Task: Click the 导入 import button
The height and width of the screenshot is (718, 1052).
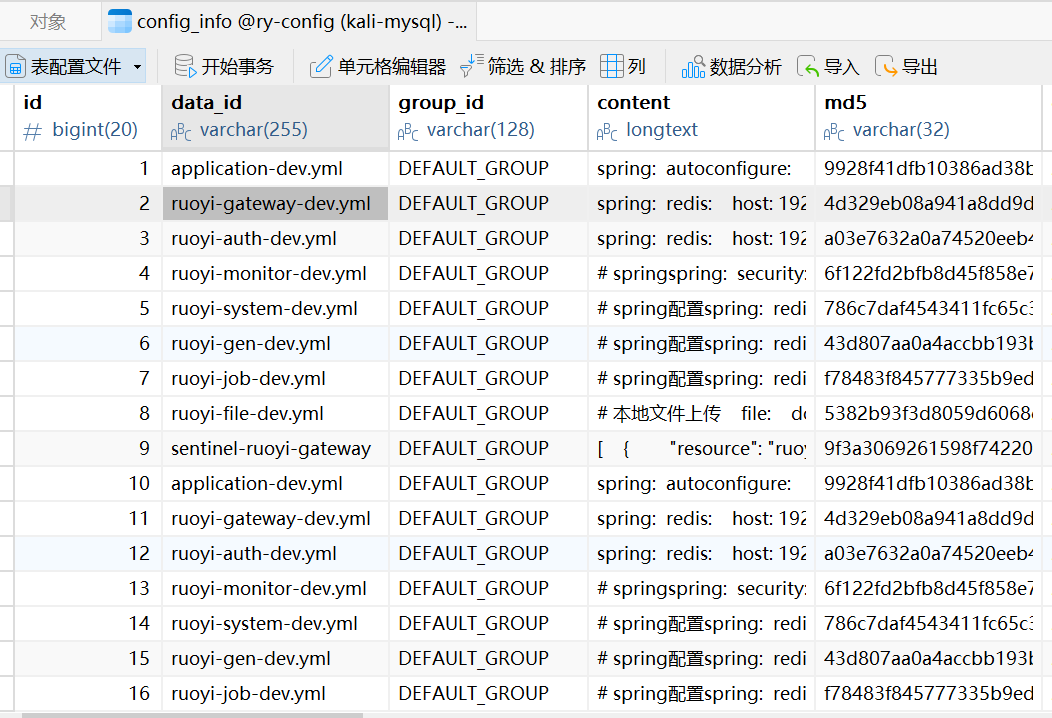Action: (x=828, y=66)
